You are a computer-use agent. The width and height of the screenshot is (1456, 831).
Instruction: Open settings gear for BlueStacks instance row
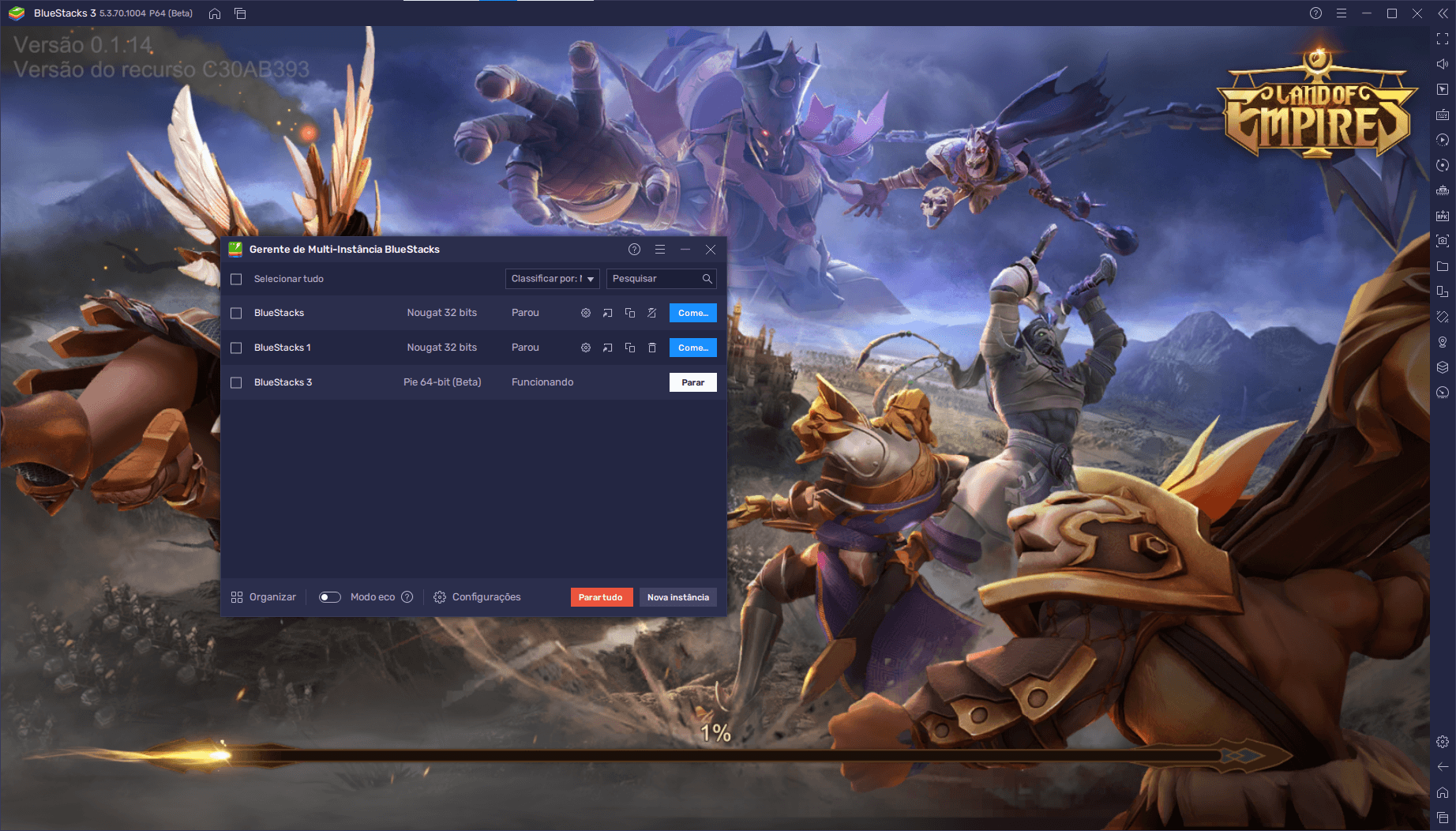pos(586,313)
